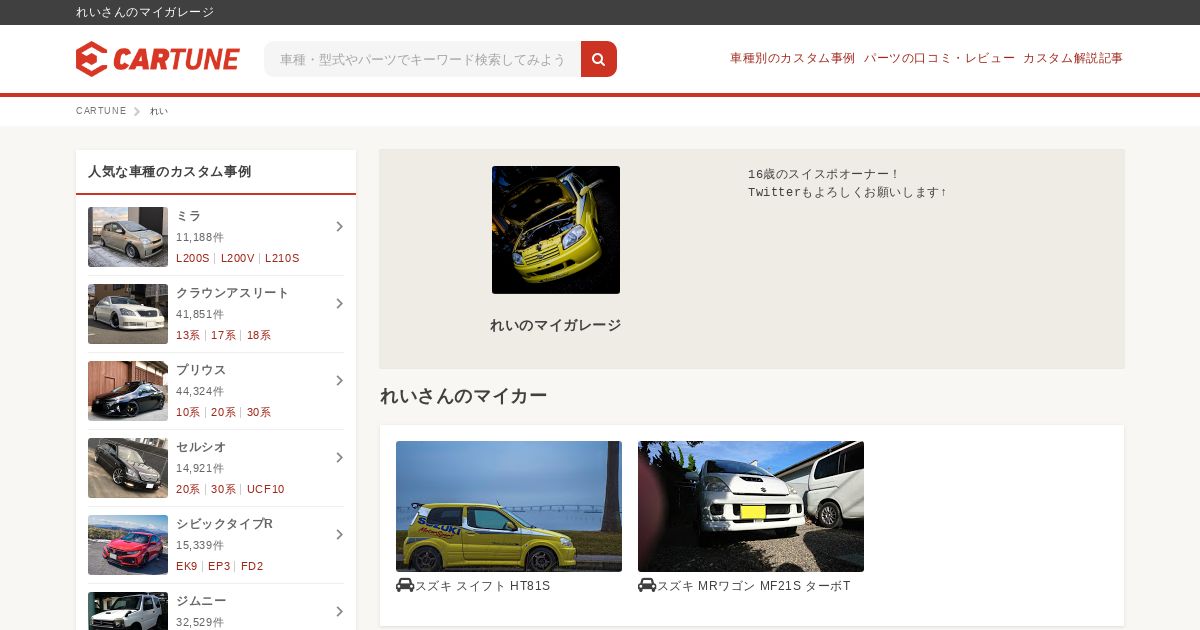Open the white MRワゴン photo
The image size is (1200, 630).
point(751,506)
